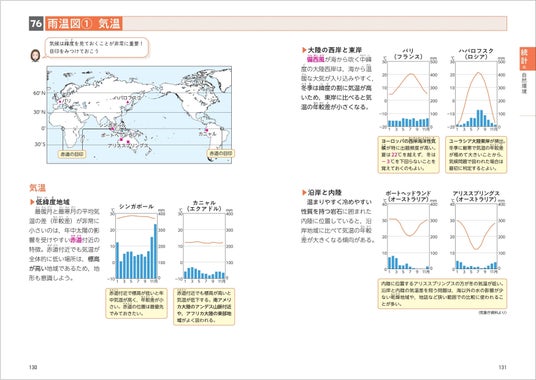Open the カニャル (エクアドル) climate graph
This screenshot has width=536, height=380.
204,242
